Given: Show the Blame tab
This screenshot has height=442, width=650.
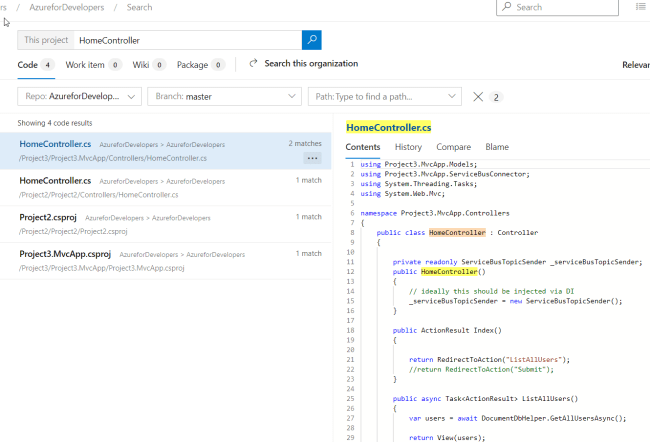Looking at the screenshot, I should coord(497,147).
